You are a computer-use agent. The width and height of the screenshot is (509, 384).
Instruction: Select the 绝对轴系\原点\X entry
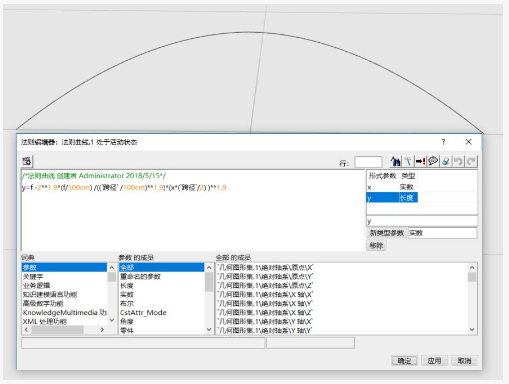tap(265, 267)
